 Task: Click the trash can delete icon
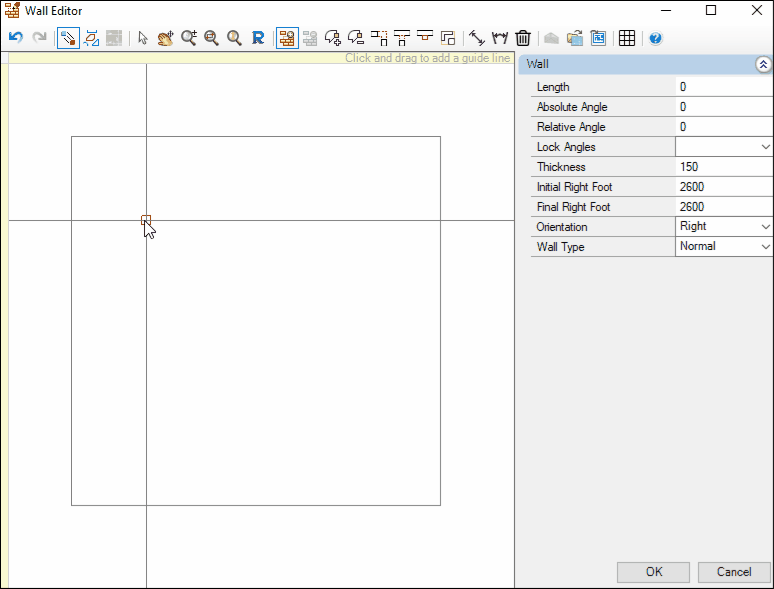(523, 38)
